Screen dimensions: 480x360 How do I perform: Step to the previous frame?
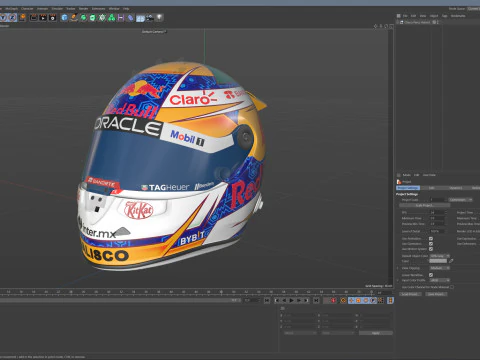[x=284, y=300]
